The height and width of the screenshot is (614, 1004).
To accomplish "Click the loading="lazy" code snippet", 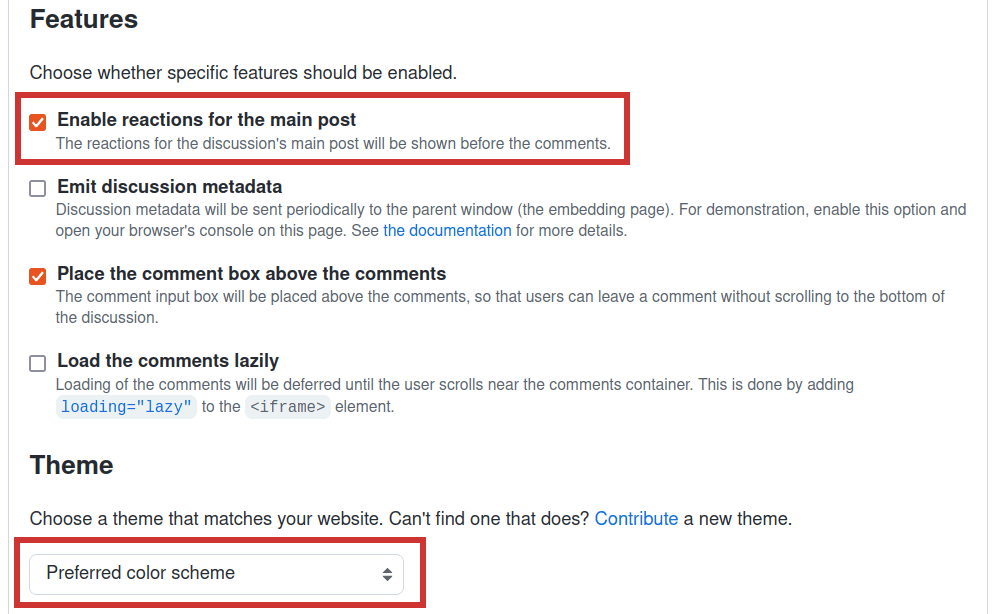I will (126, 407).
